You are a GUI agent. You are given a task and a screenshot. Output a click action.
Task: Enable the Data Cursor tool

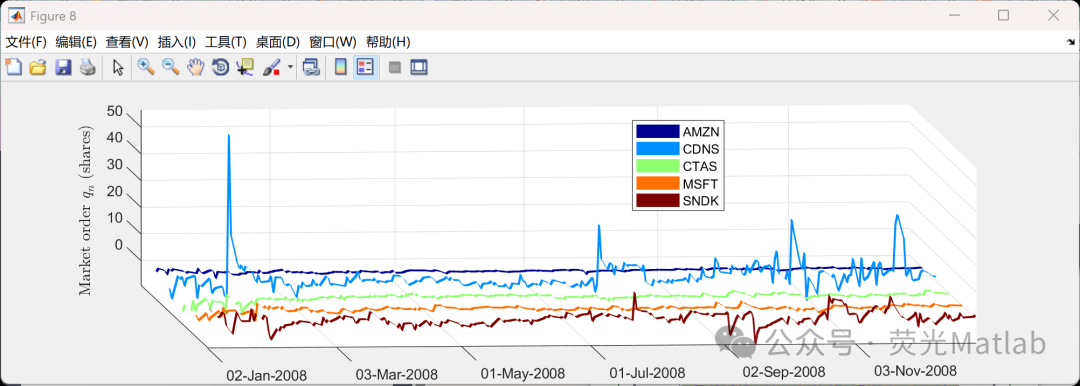(x=244, y=67)
